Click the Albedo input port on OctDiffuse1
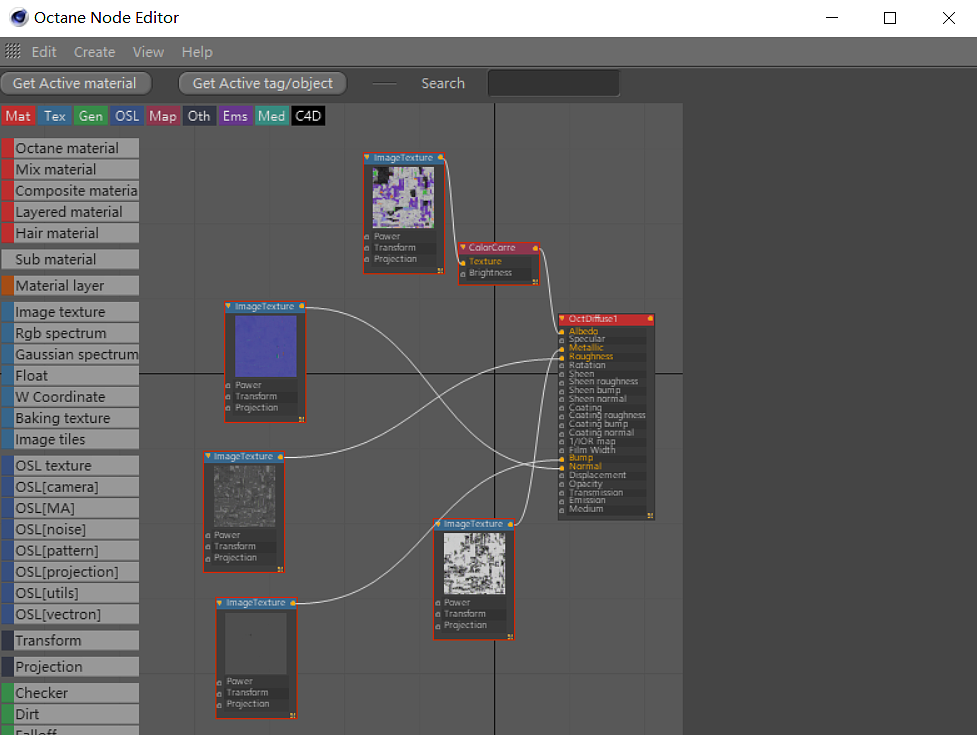Screen dimensions: 977x735 pos(561,332)
